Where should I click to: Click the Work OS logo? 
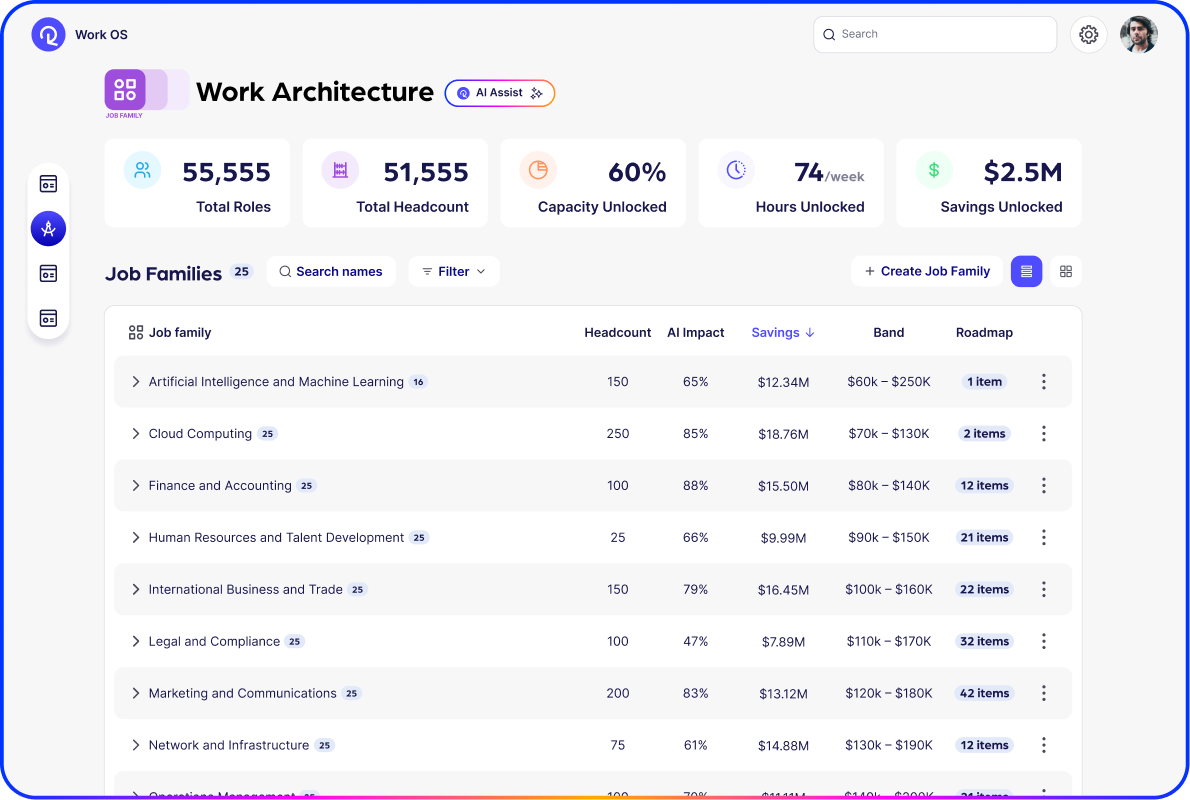[x=48, y=33]
